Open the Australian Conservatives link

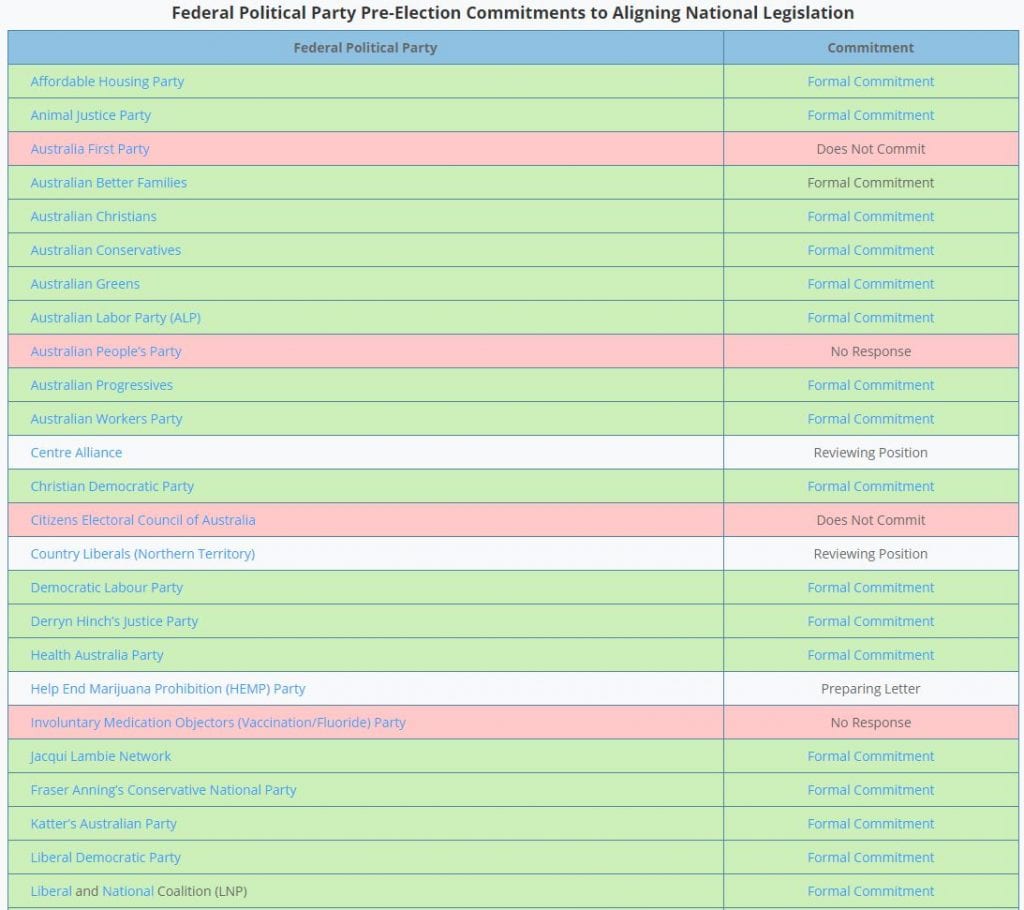106,250
